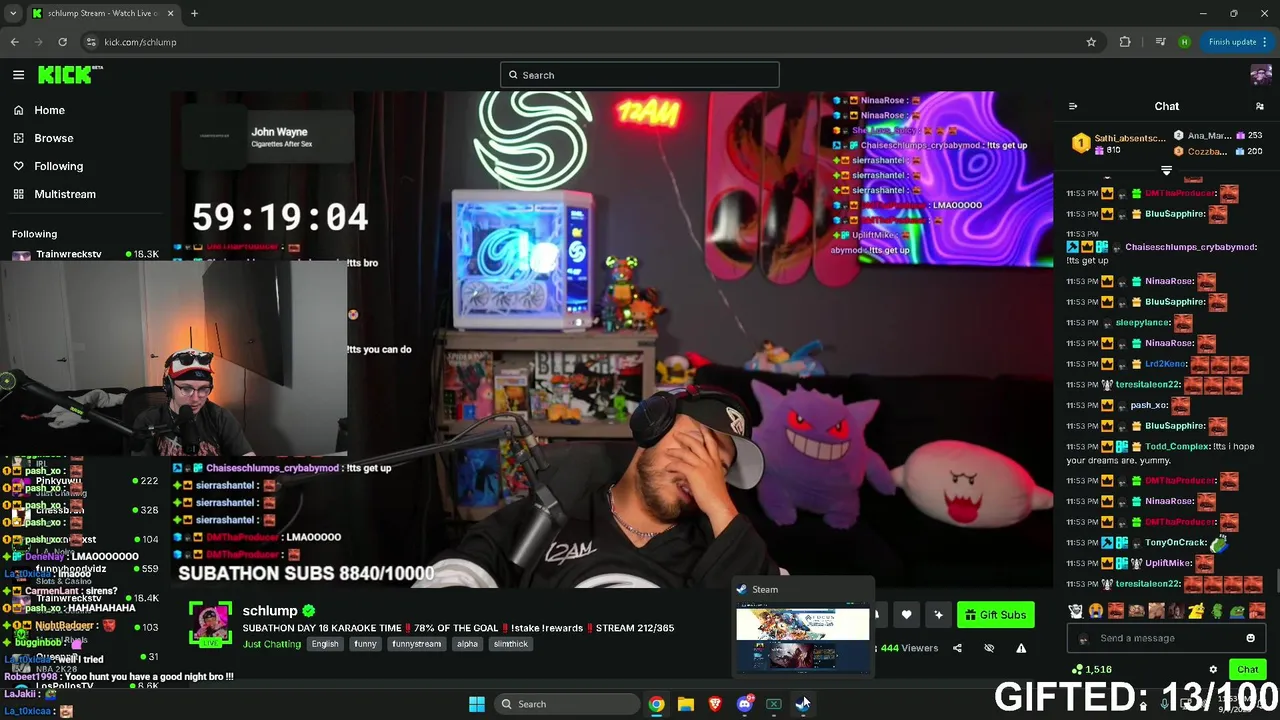Screen dimensions: 1280x720
Task: Open Trainwreckstv in the Following list
Action: [86, 254]
